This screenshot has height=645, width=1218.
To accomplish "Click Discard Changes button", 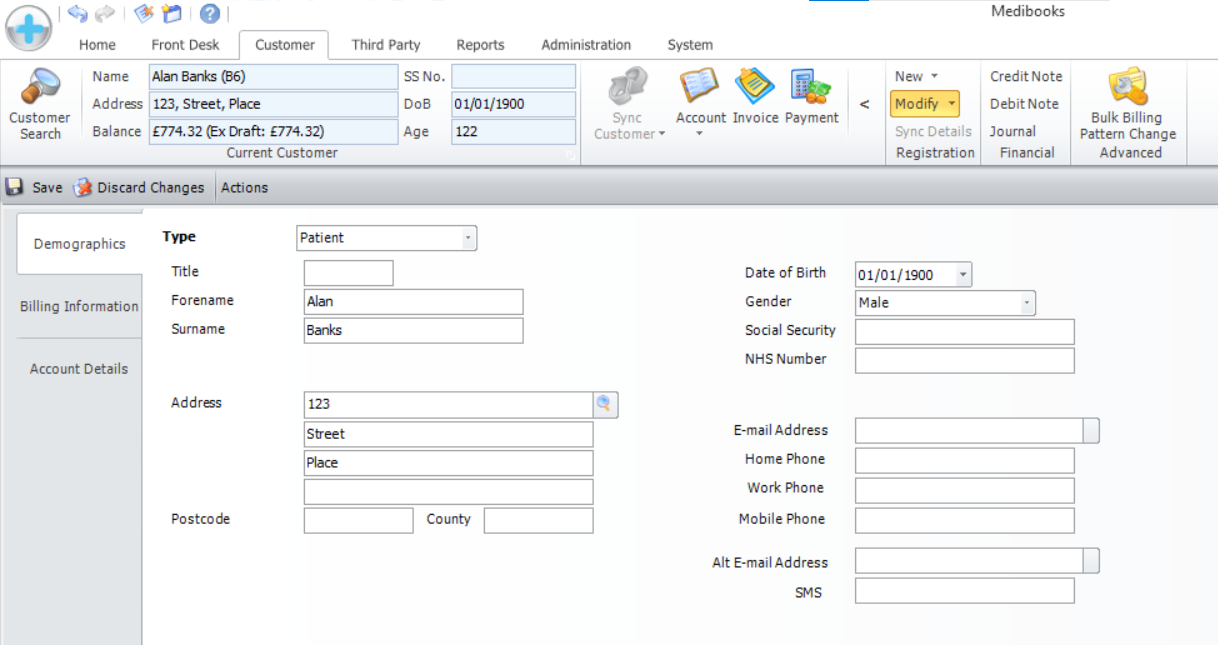I will (x=139, y=187).
